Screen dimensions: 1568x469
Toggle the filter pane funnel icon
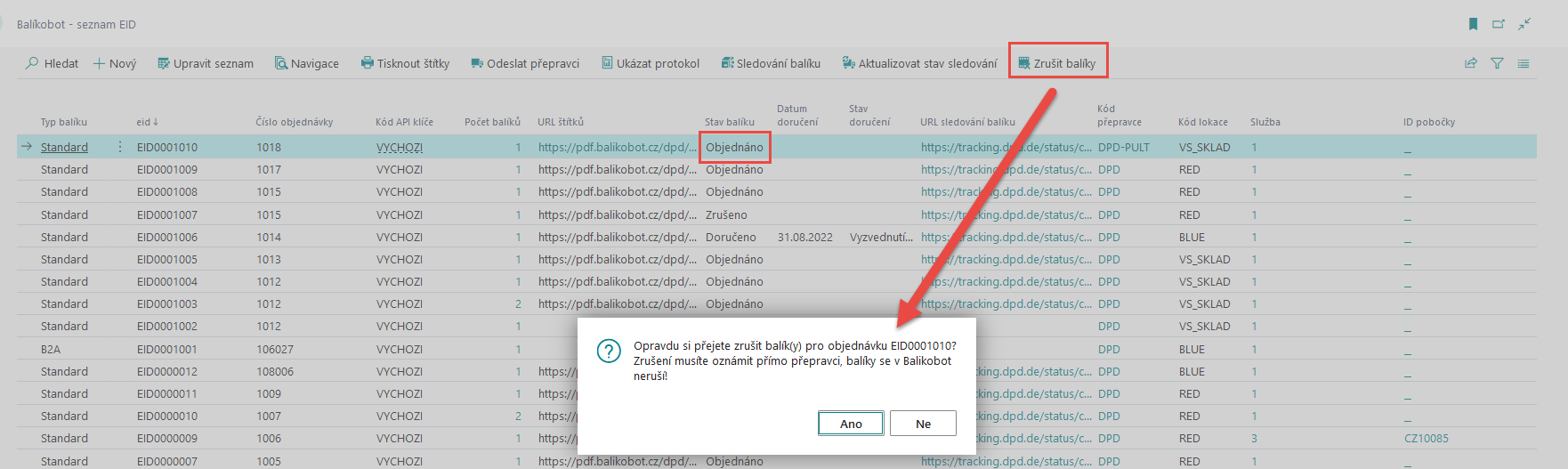[x=1497, y=63]
